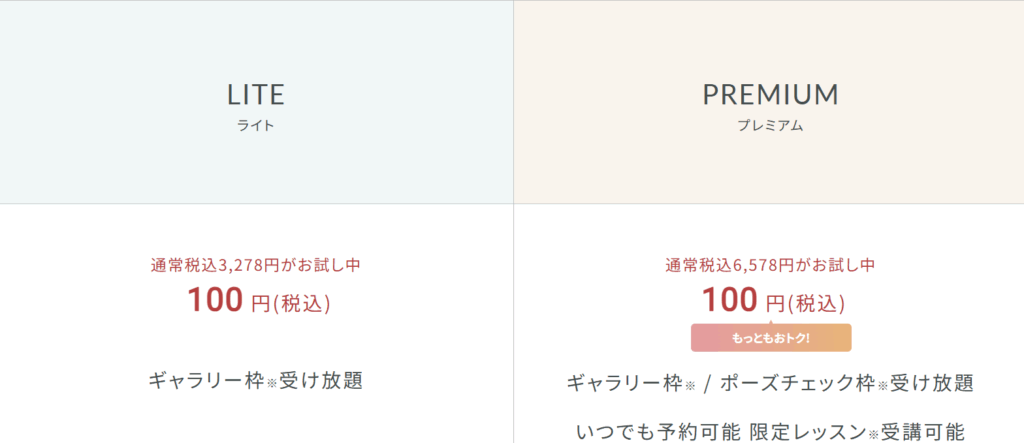Click the いつでも予約可能 text
The image size is (1024, 443).
coord(658,432)
